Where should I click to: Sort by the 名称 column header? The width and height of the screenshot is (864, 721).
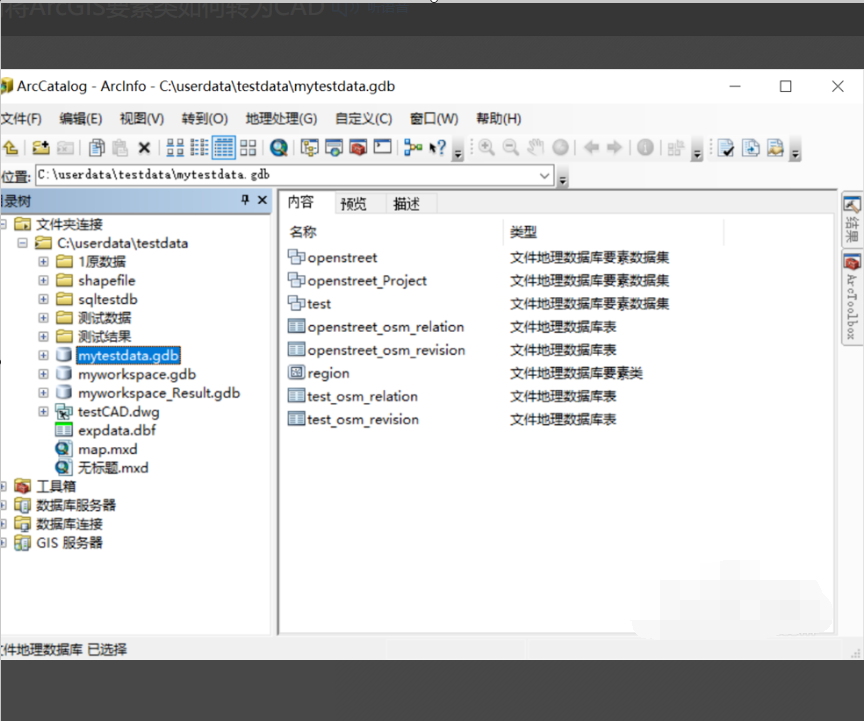[303, 232]
